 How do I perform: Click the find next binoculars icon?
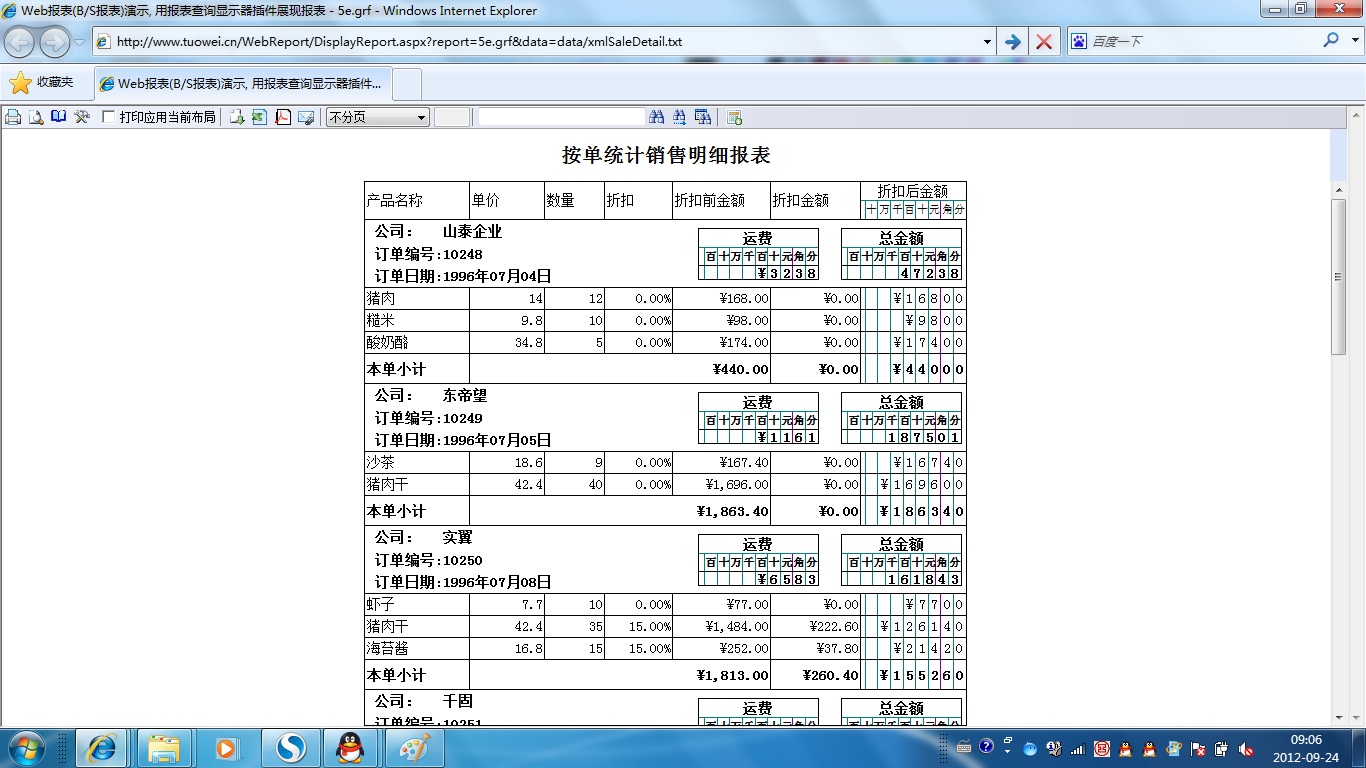[679, 117]
